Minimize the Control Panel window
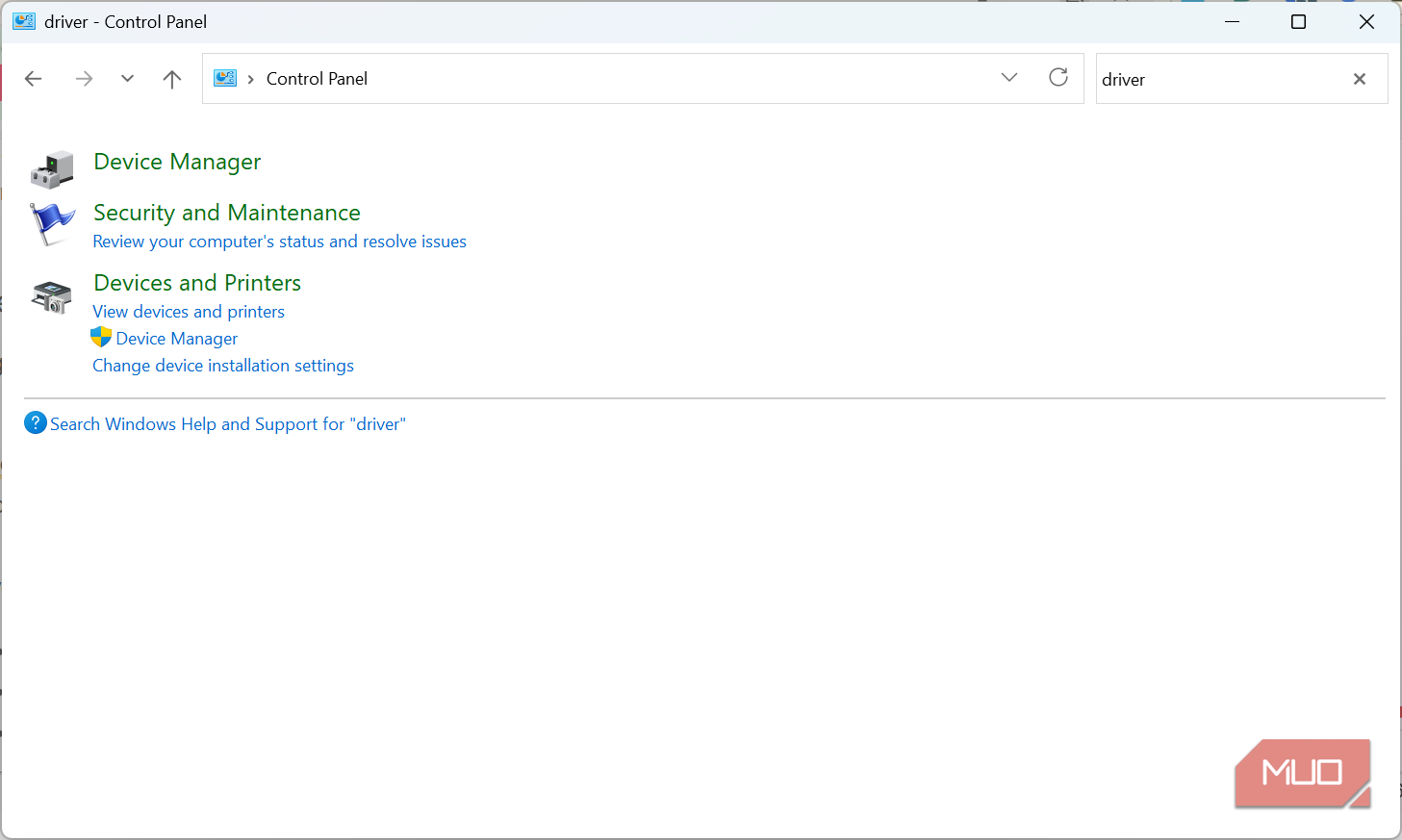 coord(1232,21)
